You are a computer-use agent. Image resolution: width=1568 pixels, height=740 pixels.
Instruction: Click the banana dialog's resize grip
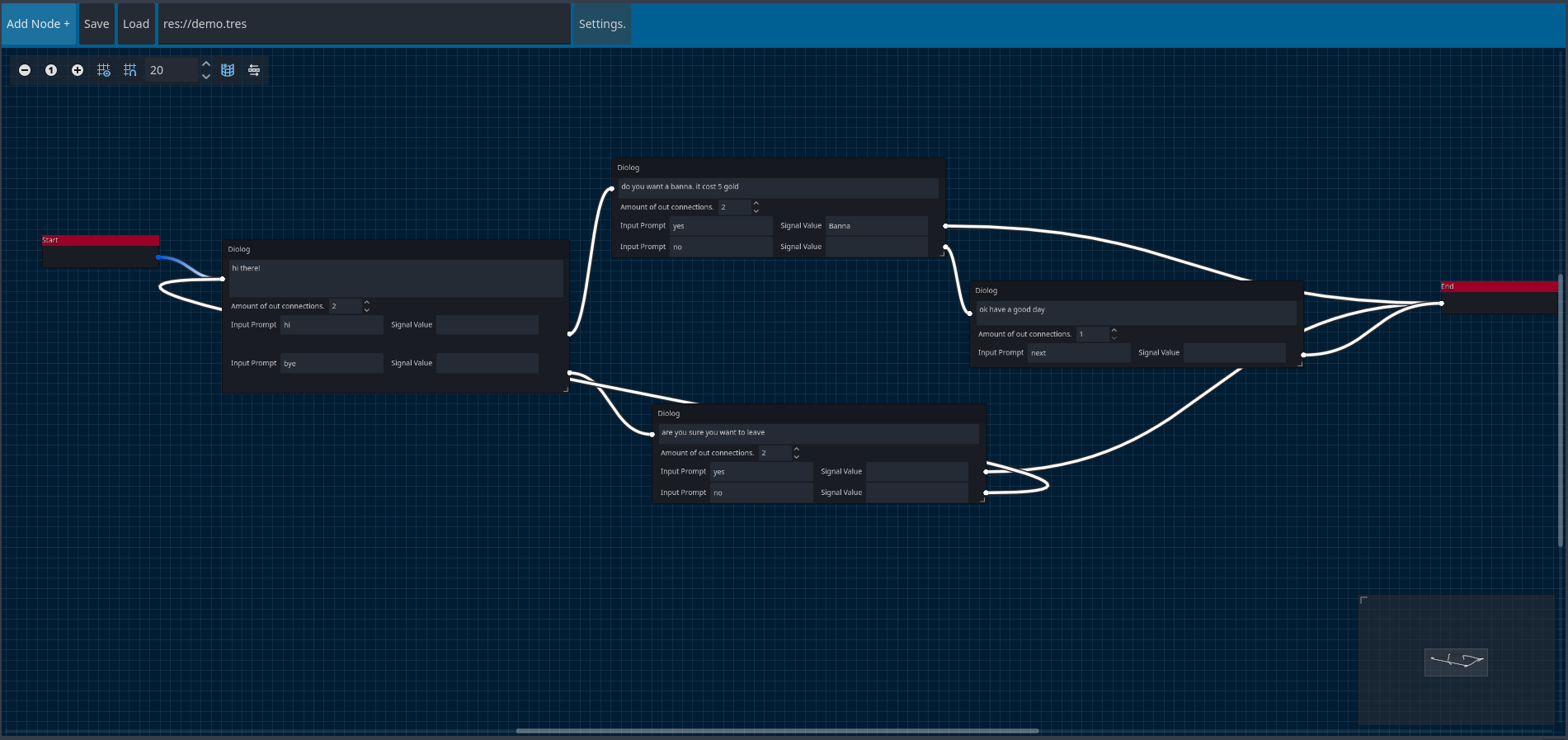click(942, 254)
